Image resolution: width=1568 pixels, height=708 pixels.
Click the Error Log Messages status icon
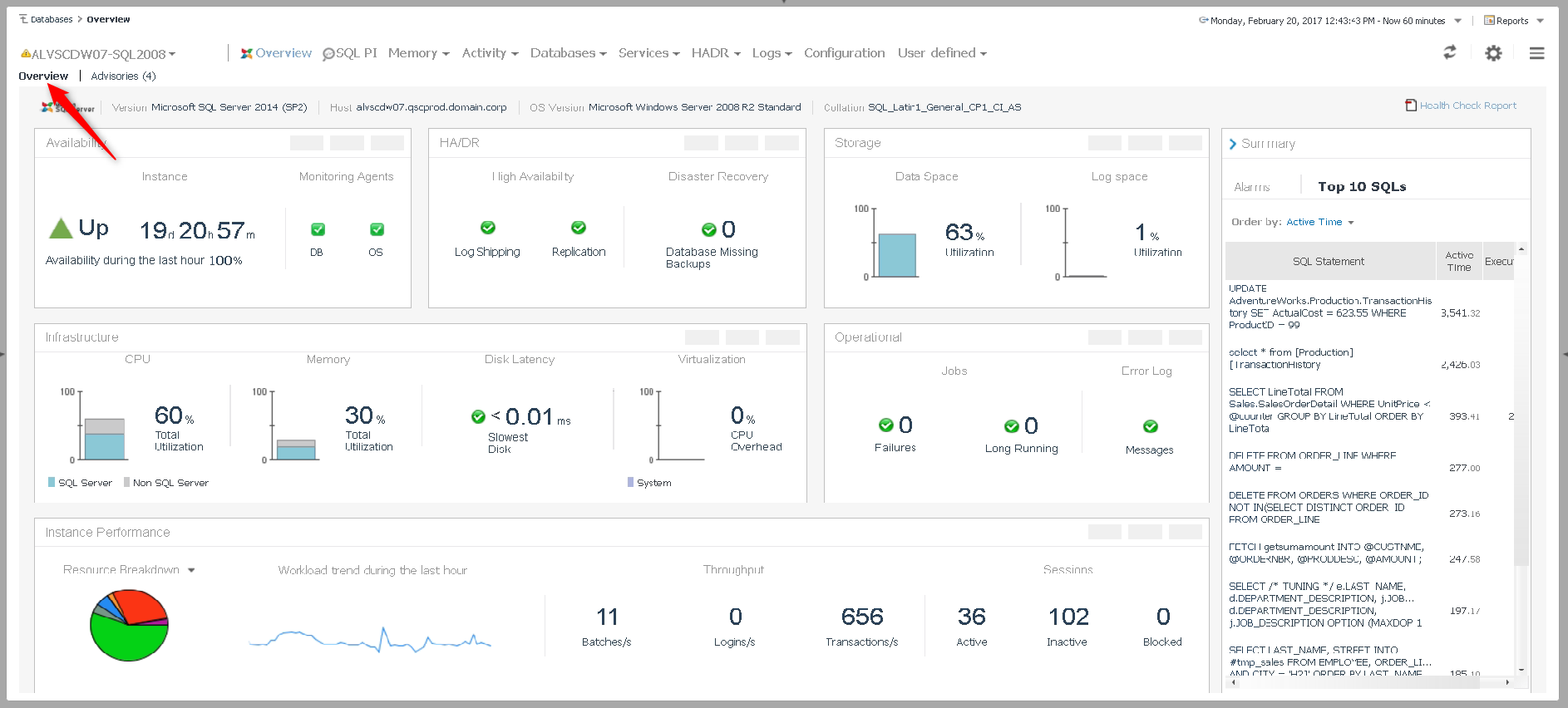tap(1151, 426)
